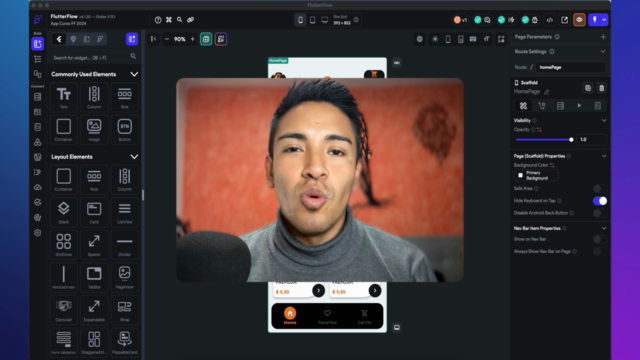Toggle Always Show Nav Bar on Page

click(599, 251)
